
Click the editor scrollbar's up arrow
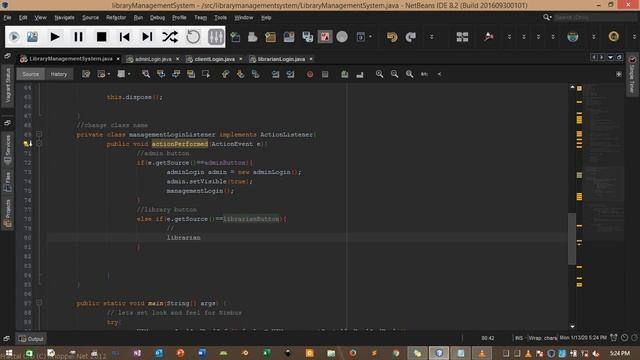[572, 87]
